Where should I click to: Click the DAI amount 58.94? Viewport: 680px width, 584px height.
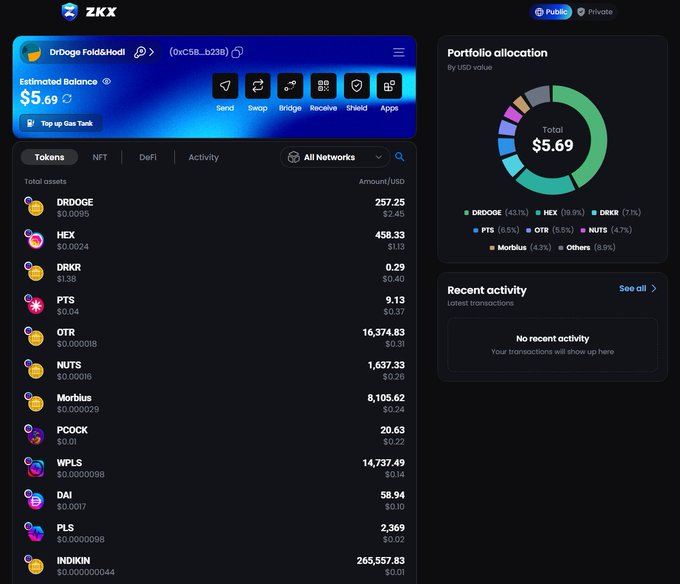pyautogui.click(x=392, y=495)
